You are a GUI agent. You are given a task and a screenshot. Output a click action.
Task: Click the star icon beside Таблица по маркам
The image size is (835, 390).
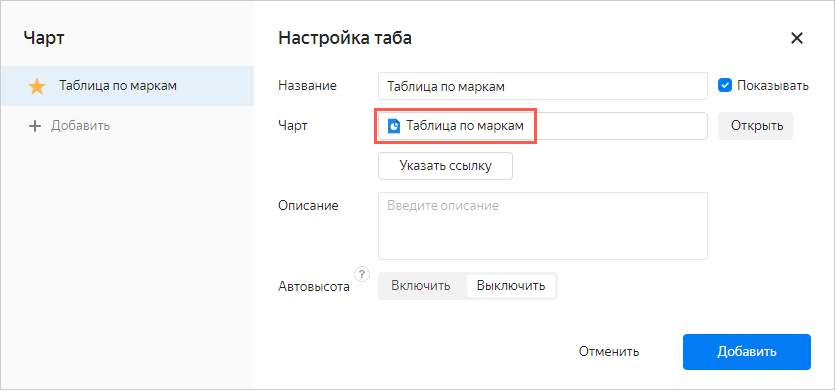pyautogui.click(x=37, y=86)
